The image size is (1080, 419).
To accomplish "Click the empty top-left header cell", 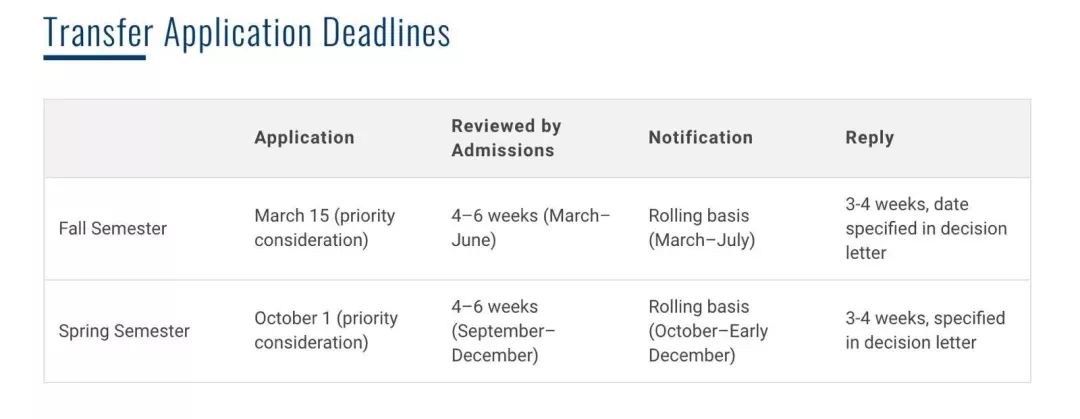I will point(140,138).
